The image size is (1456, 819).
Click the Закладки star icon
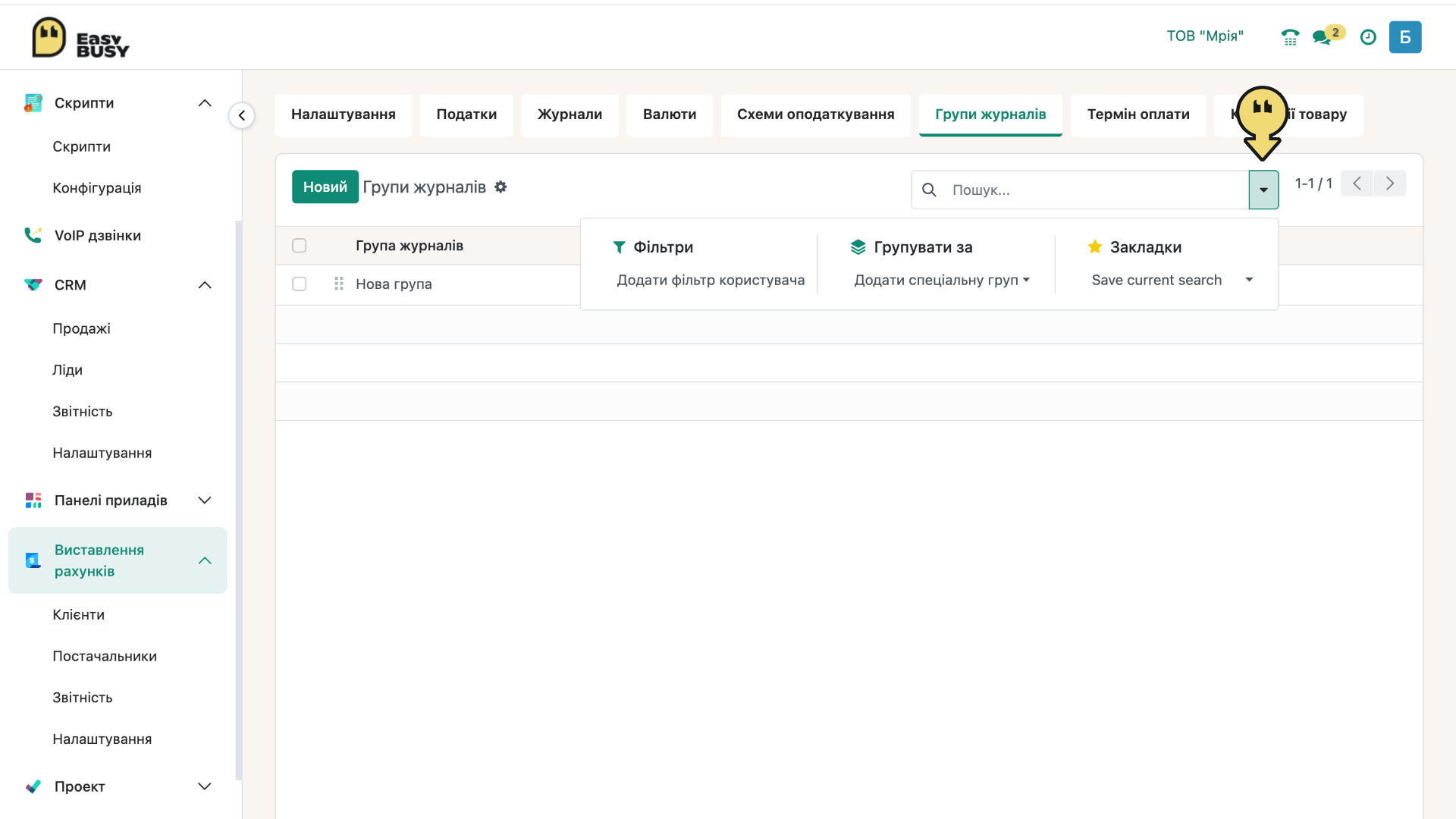coord(1095,247)
